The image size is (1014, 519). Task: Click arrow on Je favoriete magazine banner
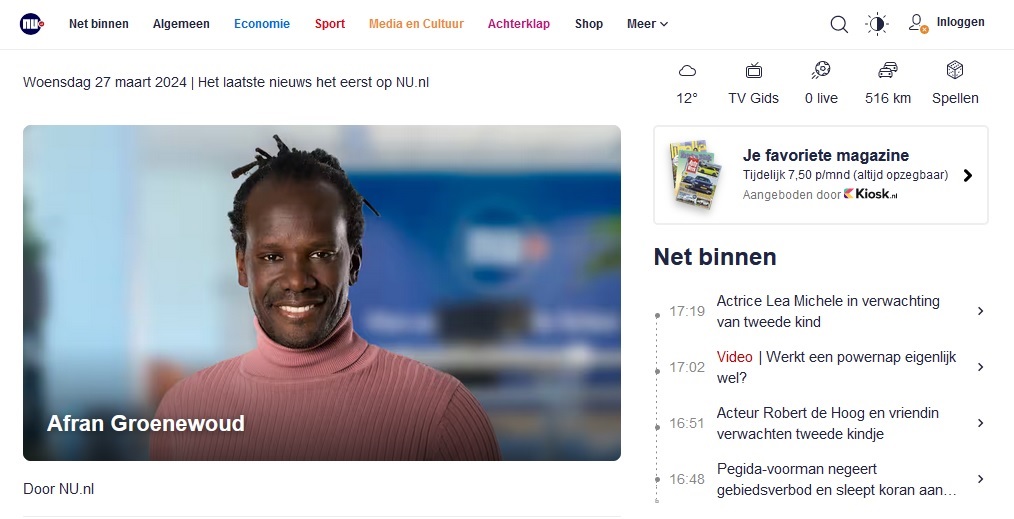click(967, 175)
